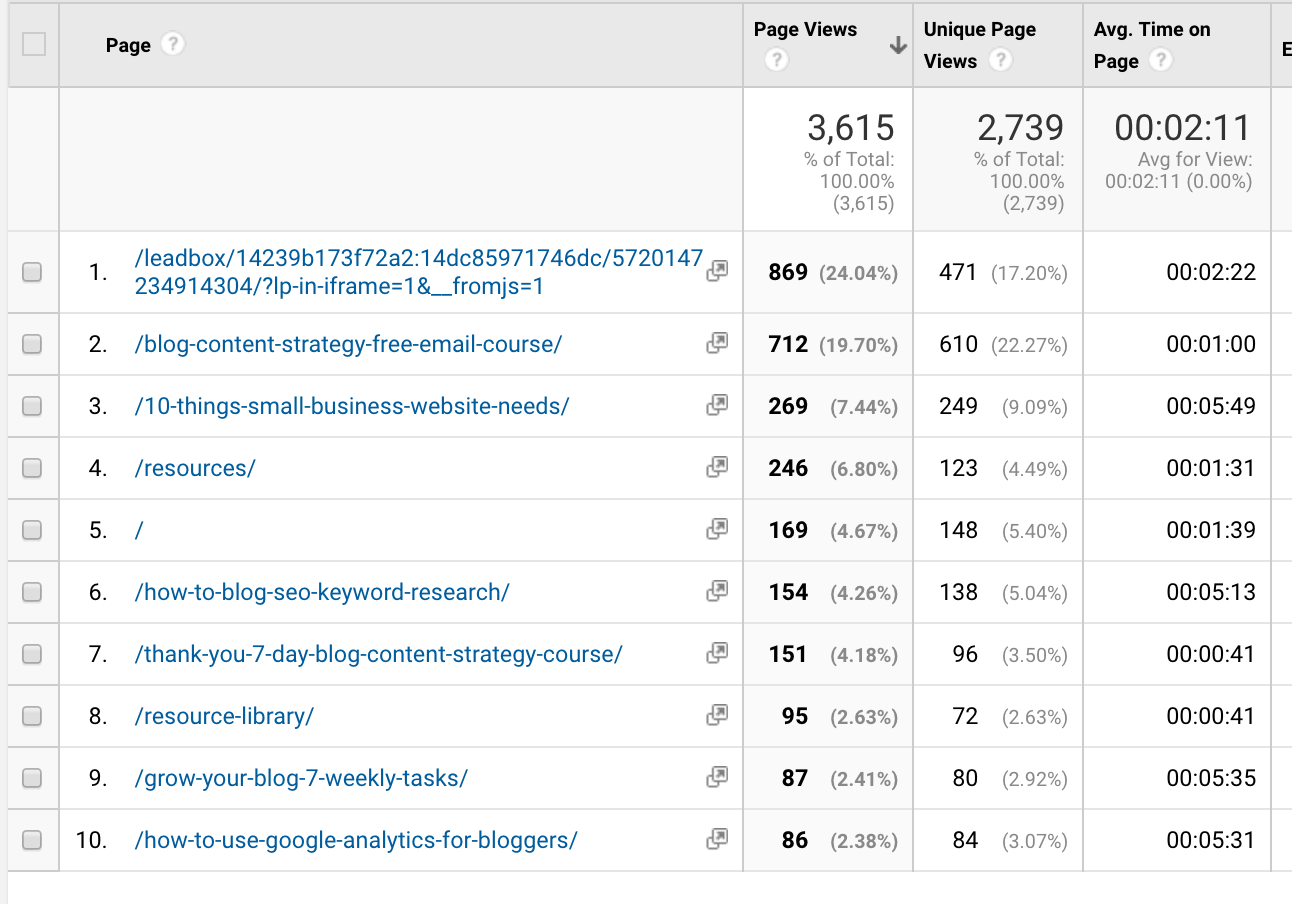Click the help icon under Page Views header
The height and width of the screenshot is (904, 1292).
pos(775,61)
